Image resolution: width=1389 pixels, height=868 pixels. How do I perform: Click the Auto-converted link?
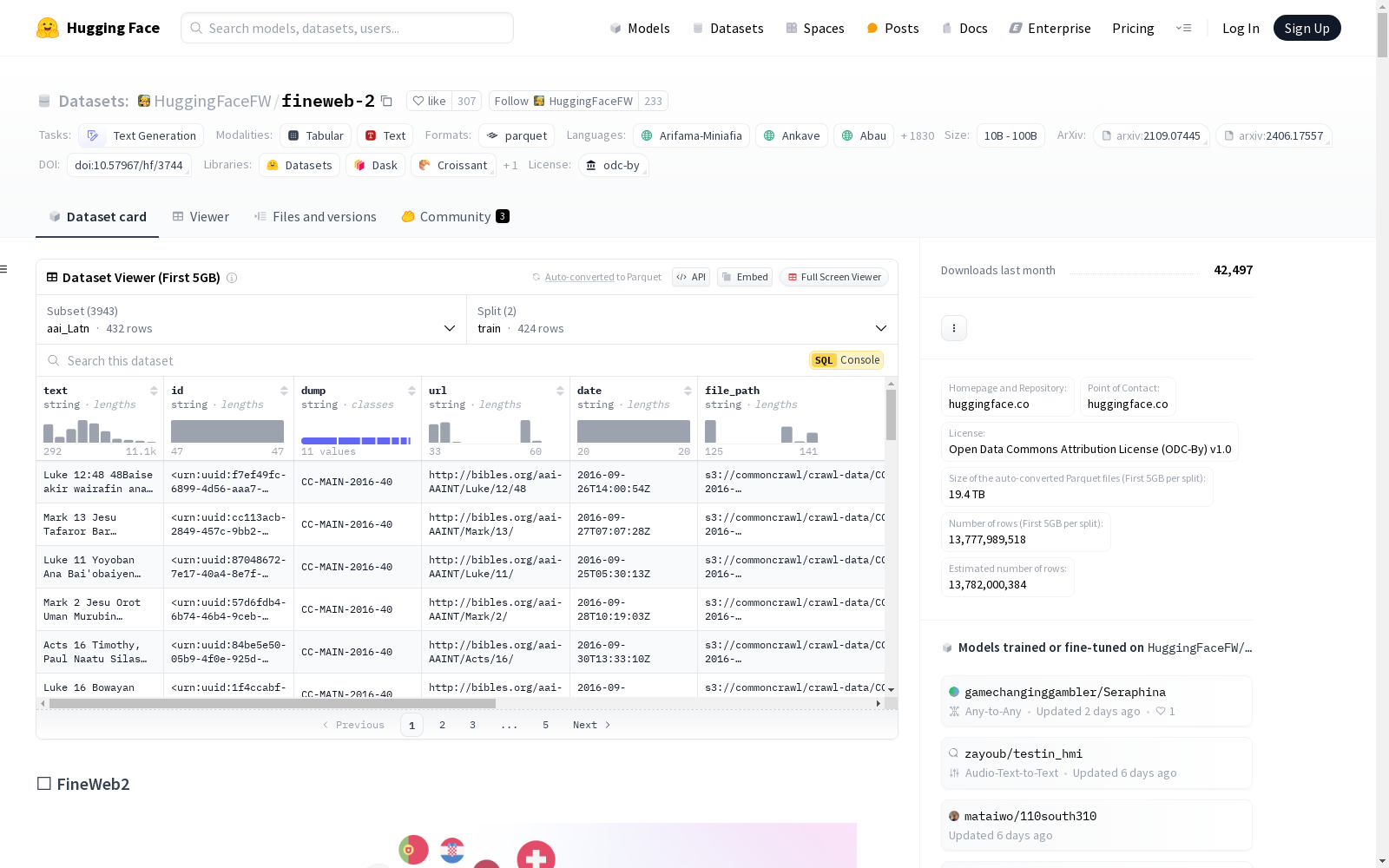[x=579, y=277]
